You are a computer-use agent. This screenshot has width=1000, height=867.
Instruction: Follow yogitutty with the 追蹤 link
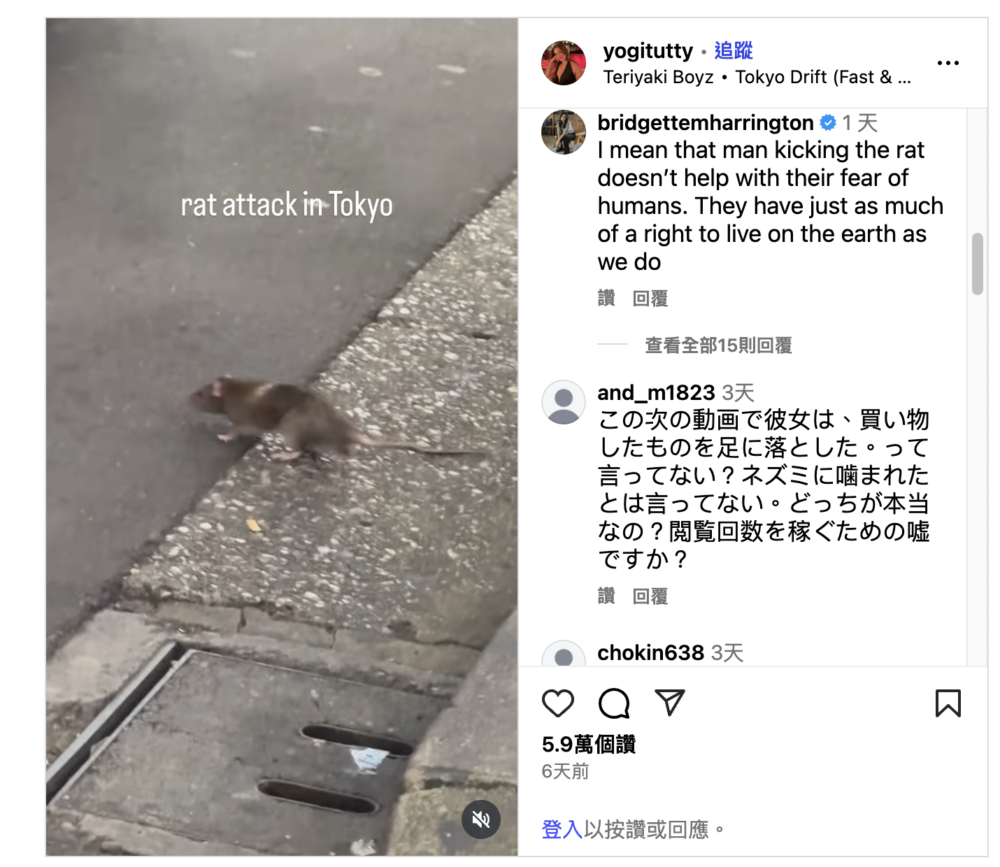coord(733,50)
